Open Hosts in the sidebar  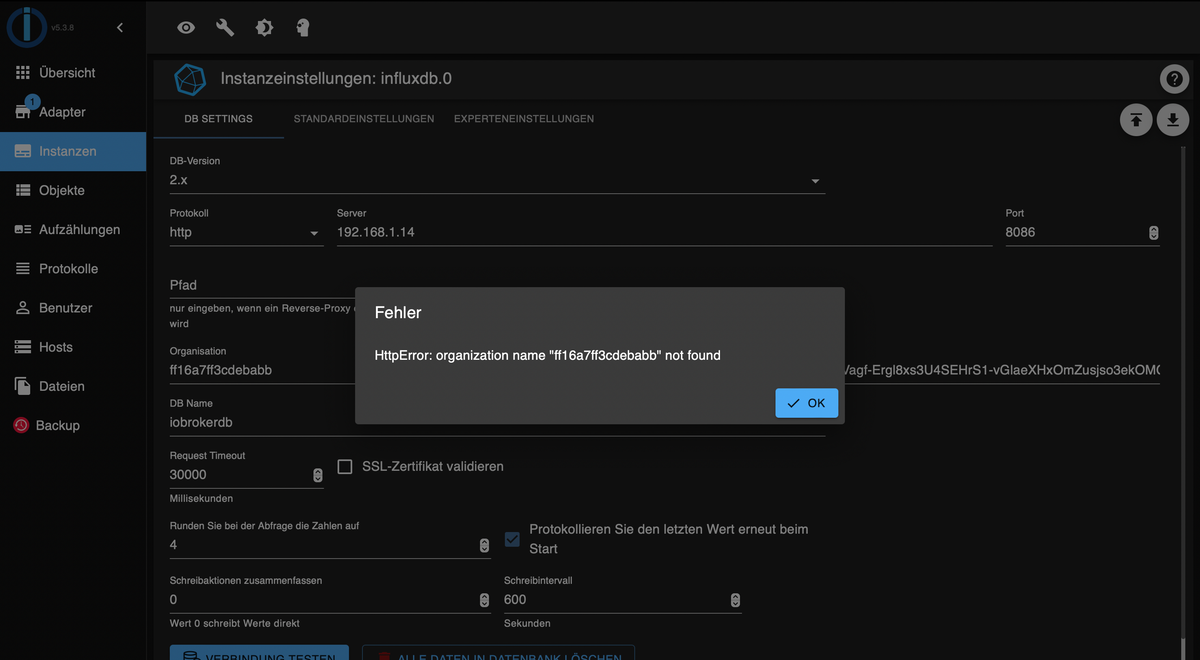[x=73, y=347]
